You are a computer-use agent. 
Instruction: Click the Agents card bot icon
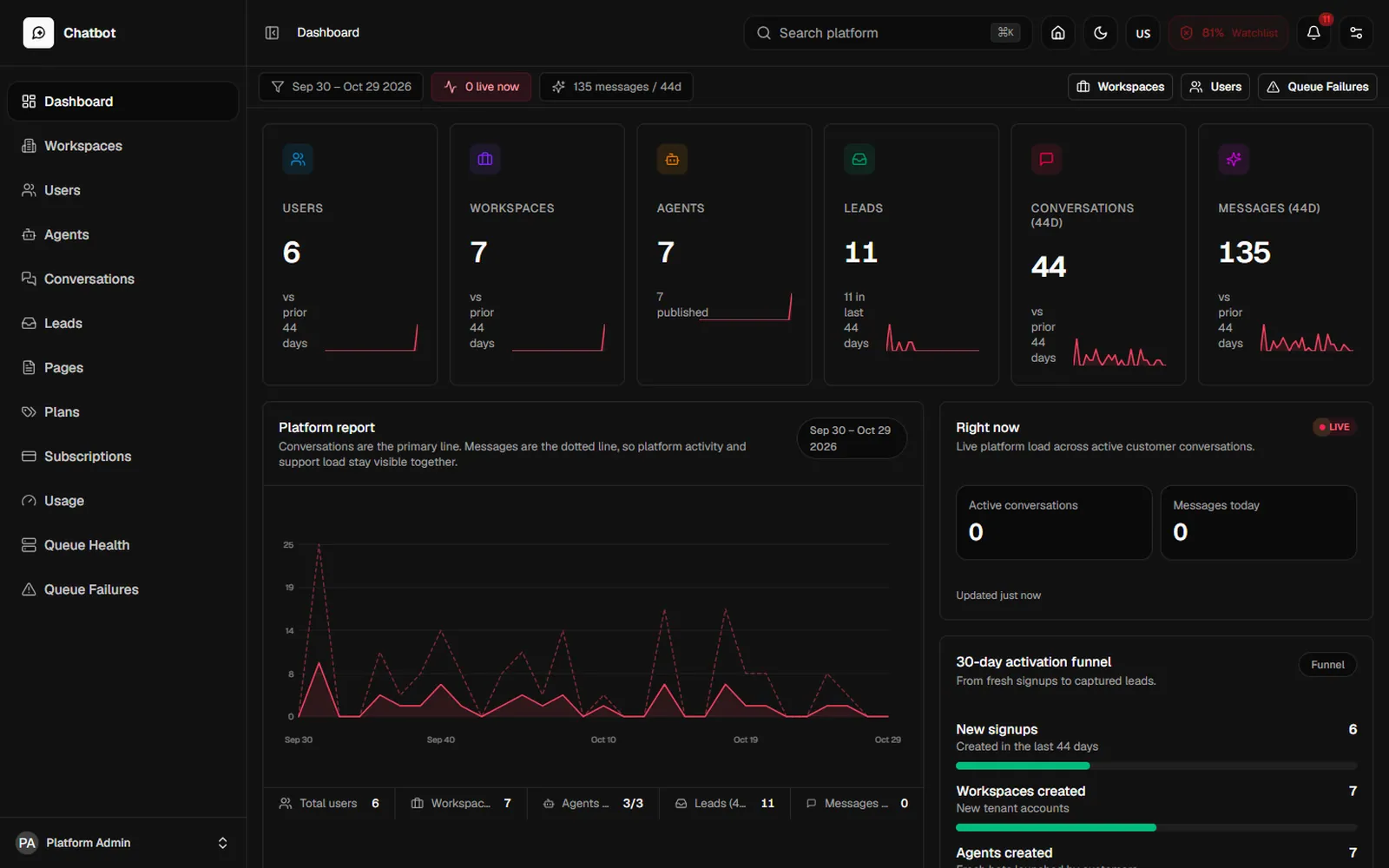point(672,159)
